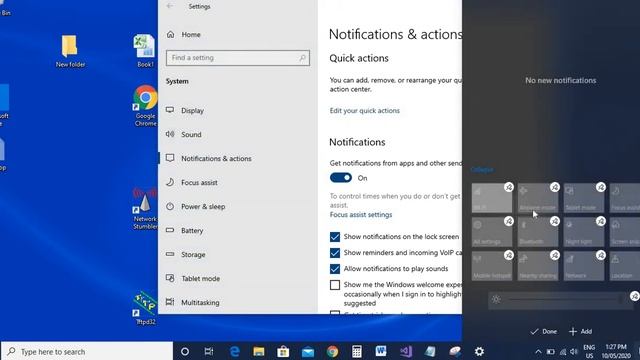Open Word from the taskbar
This screenshot has height=360, width=640.
[381, 351]
